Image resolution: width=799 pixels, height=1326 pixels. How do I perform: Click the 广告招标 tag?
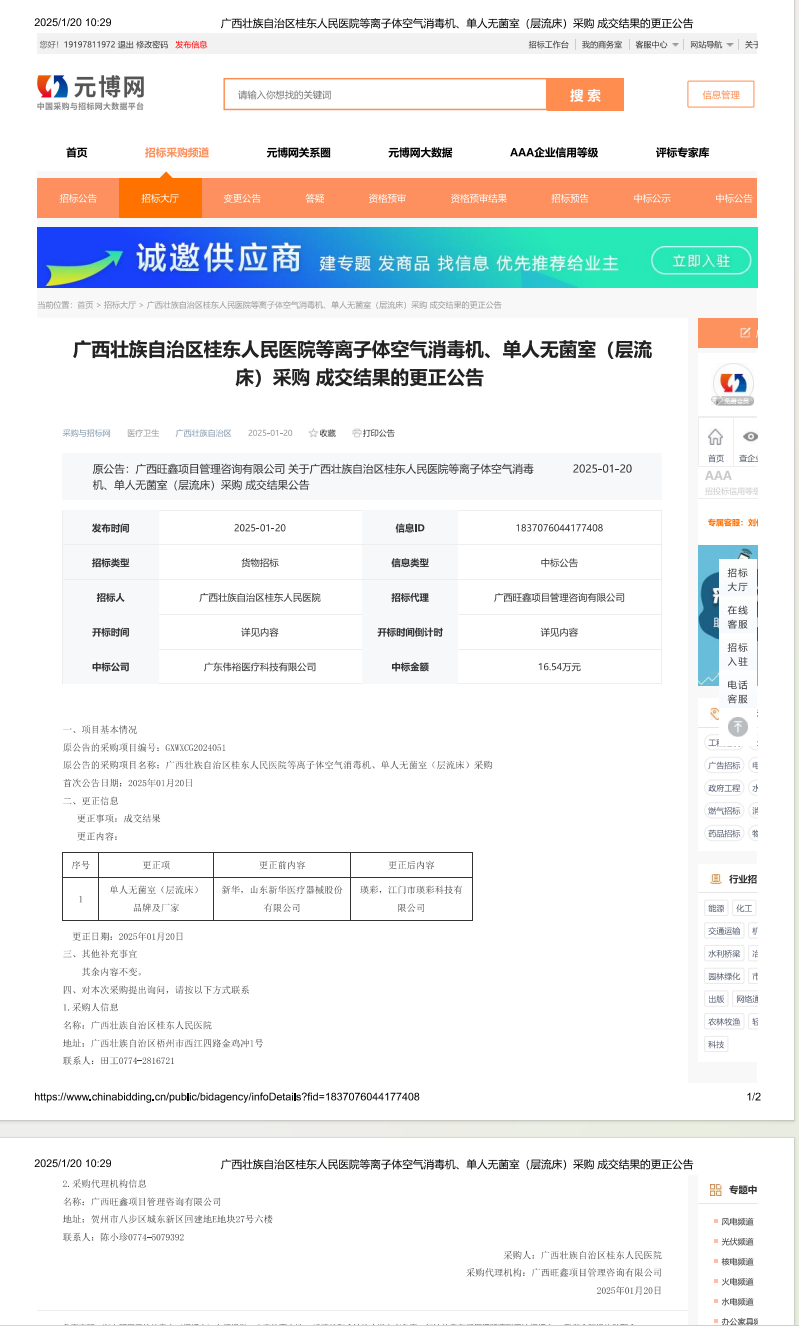[725, 765]
